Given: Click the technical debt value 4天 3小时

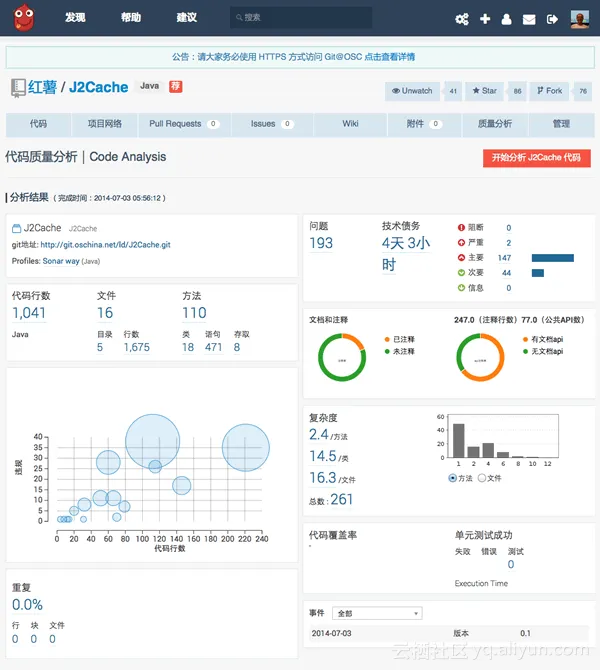Looking at the screenshot, I should coord(406,254).
